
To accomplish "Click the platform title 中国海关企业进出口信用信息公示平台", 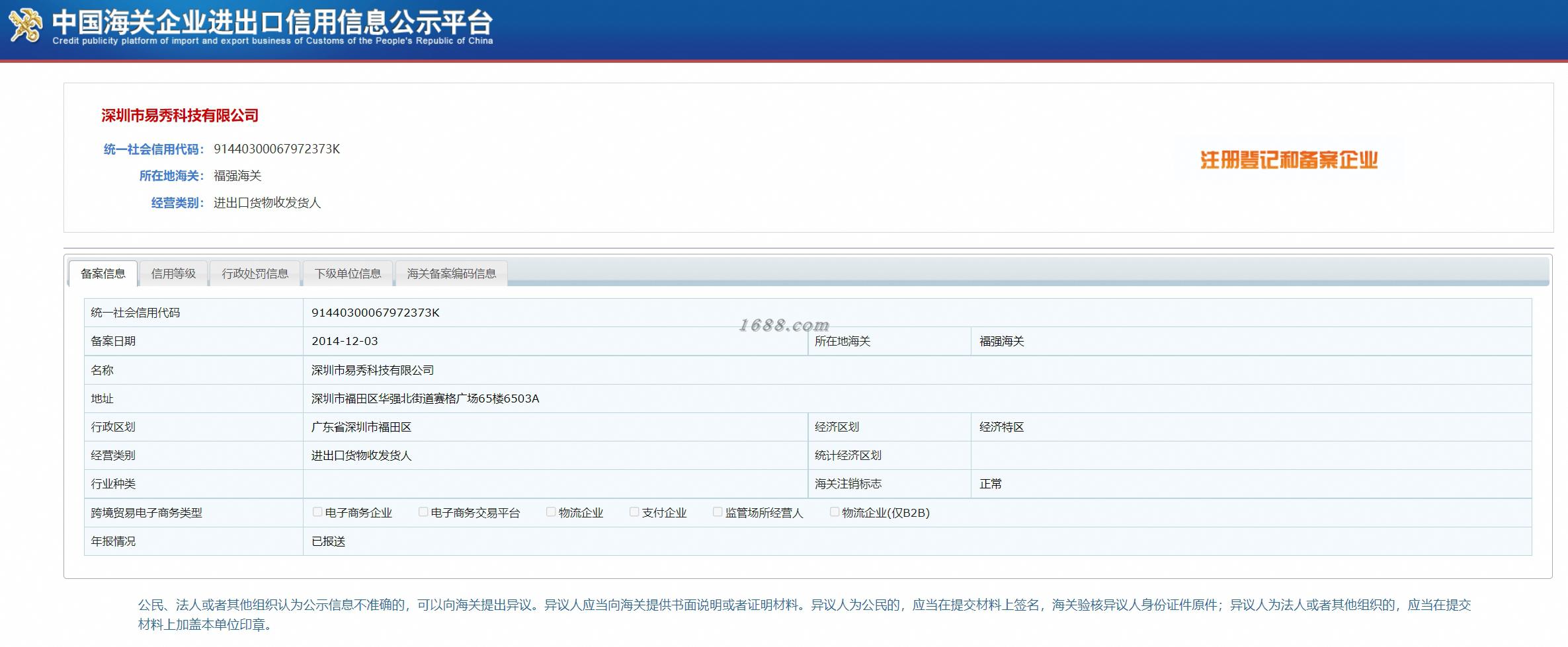I will (272, 22).
